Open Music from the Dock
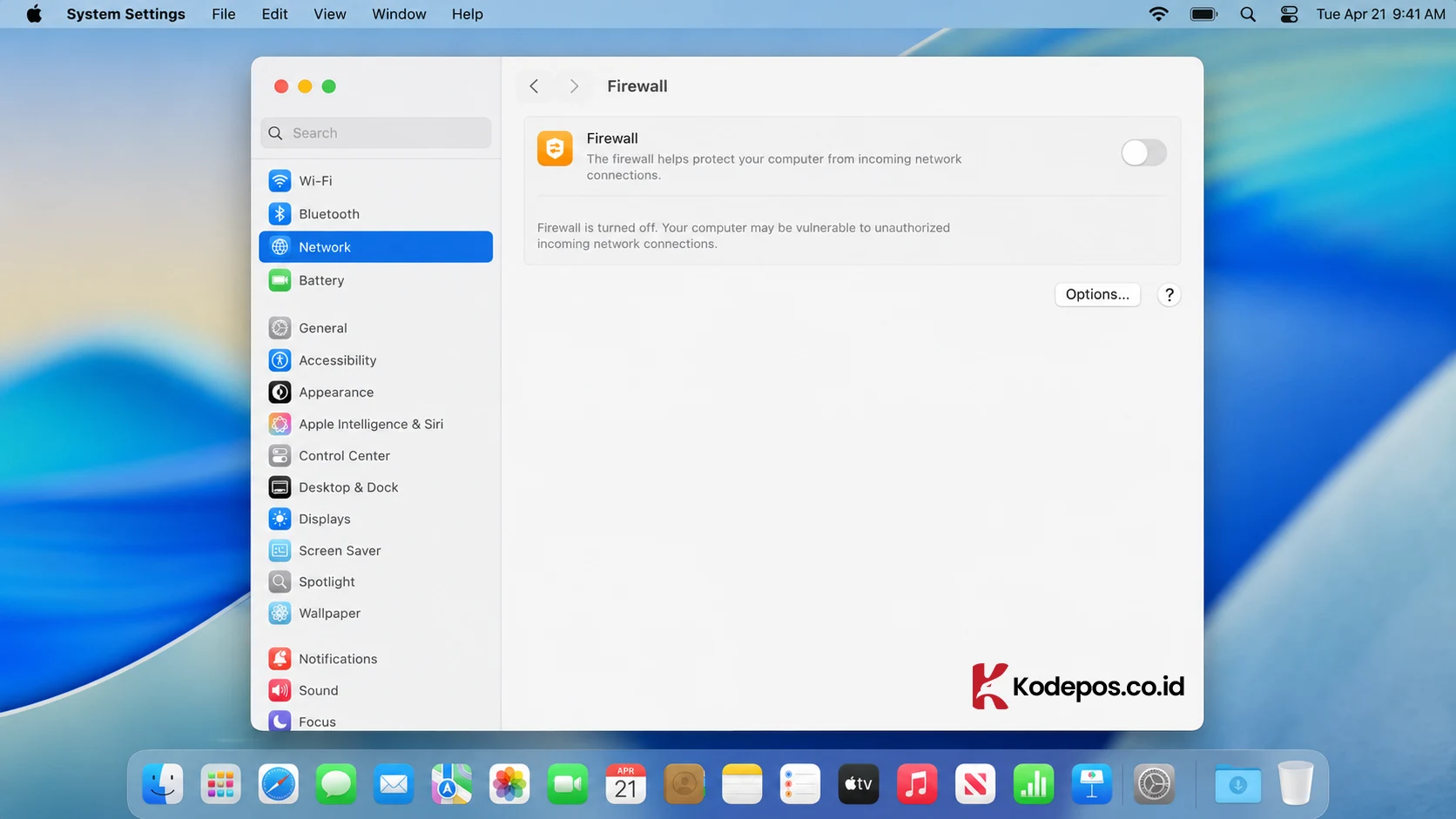 coord(917,784)
